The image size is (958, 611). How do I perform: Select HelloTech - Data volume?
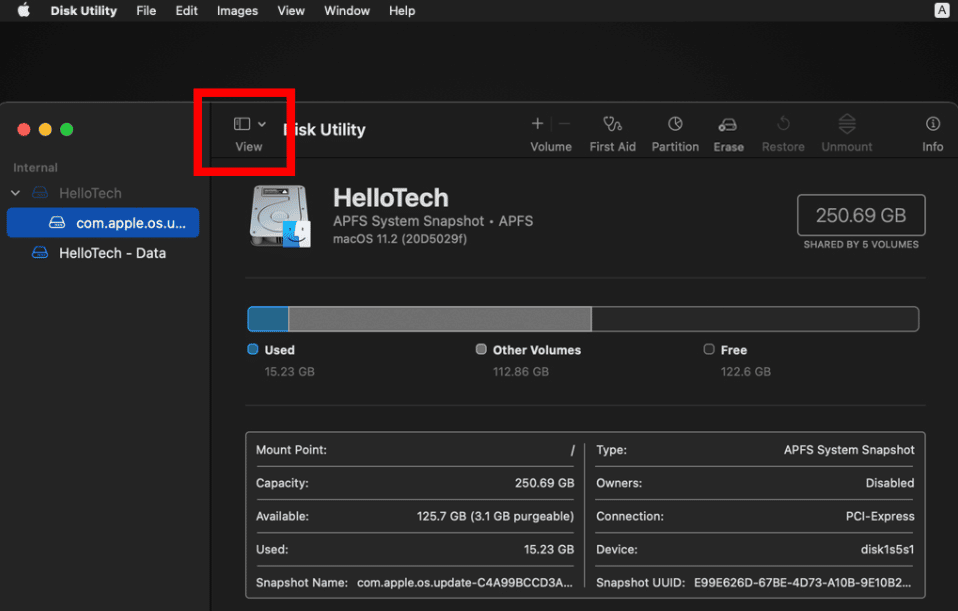(x=112, y=253)
